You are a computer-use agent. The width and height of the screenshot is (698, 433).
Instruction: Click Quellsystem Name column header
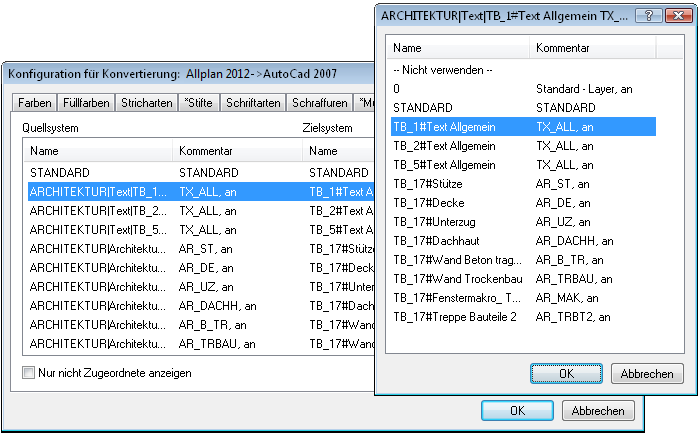point(97,151)
